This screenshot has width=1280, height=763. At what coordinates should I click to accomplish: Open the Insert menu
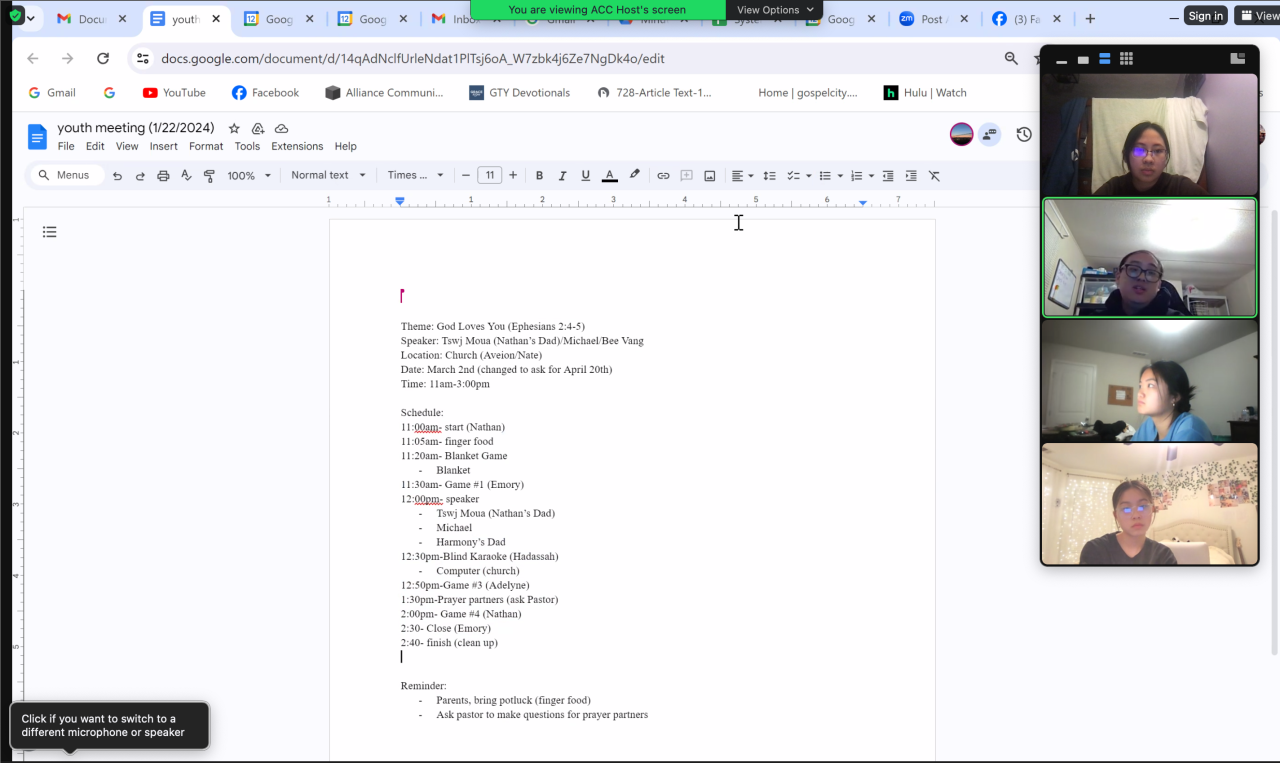point(164,146)
